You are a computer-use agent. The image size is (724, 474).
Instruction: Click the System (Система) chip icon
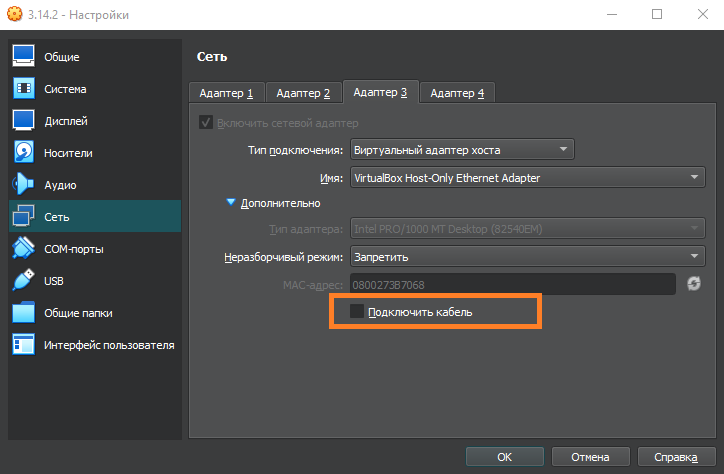point(23,88)
